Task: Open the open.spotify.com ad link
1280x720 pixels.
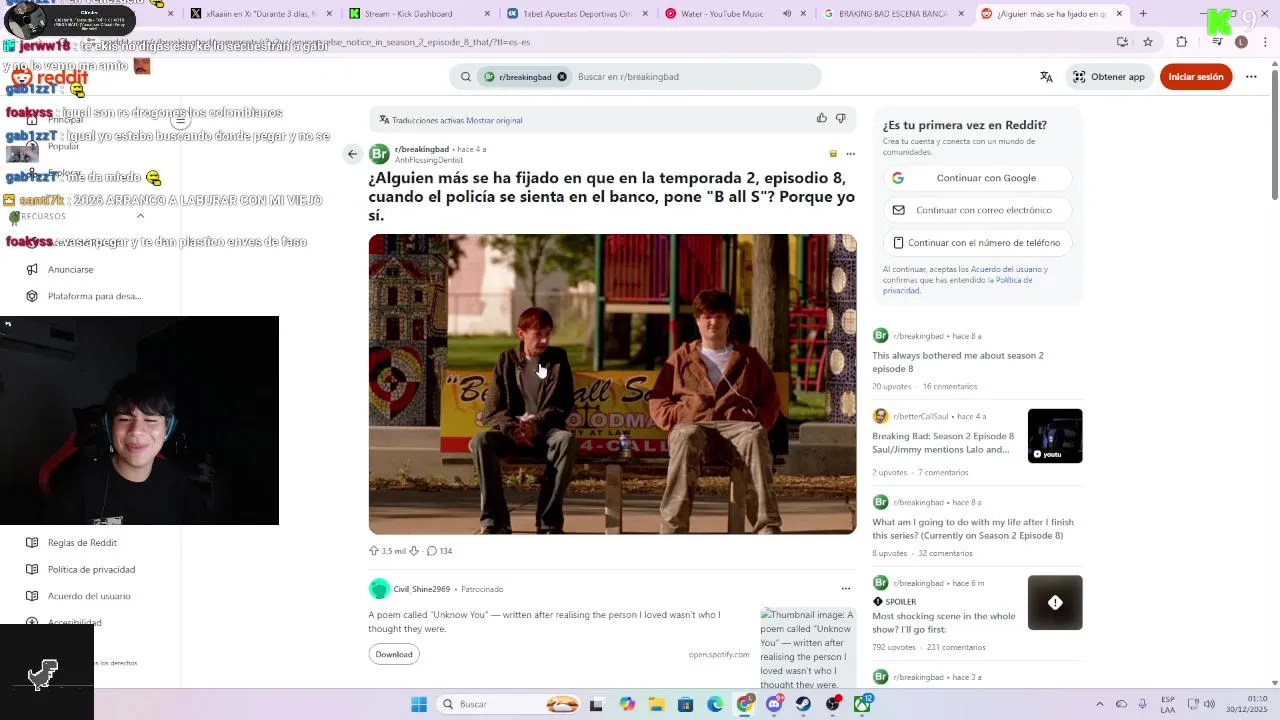Action: point(719,655)
